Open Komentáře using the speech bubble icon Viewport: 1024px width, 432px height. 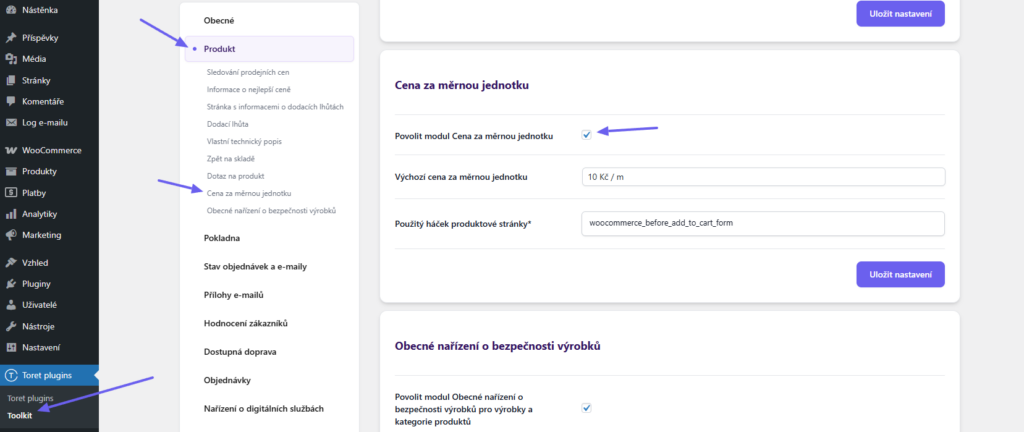(x=11, y=101)
